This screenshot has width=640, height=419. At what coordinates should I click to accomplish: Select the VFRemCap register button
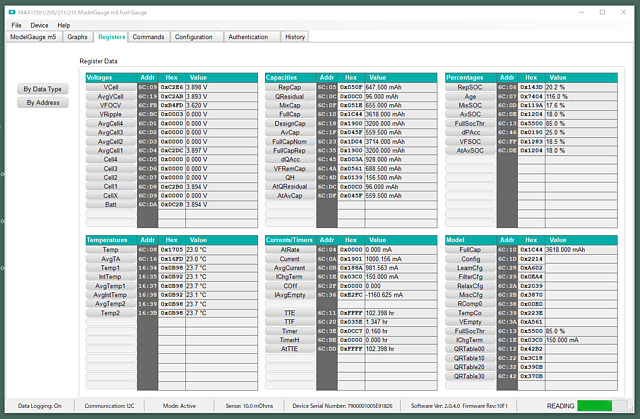click(290, 168)
